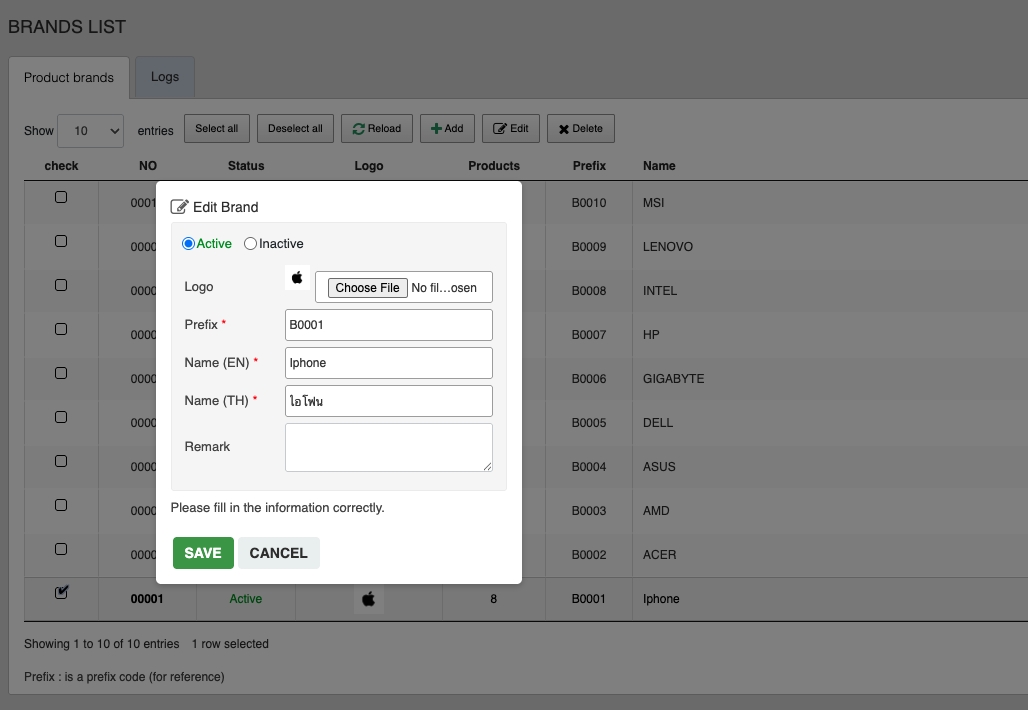Image resolution: width=1028 pixels, height=710 pixels.
Task: Click the Delete button with X icon
Action: (580, 128)
